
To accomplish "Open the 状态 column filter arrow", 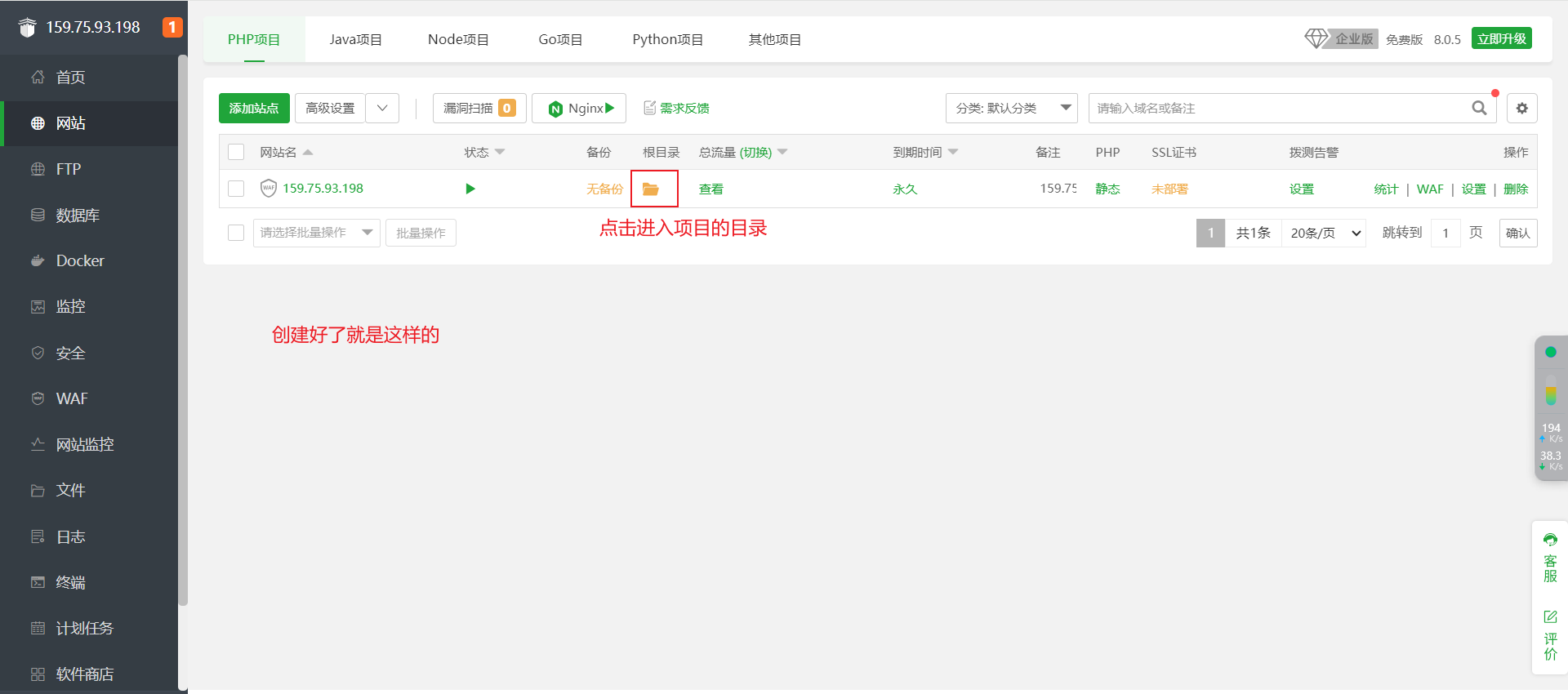I will tap(500, 153).
